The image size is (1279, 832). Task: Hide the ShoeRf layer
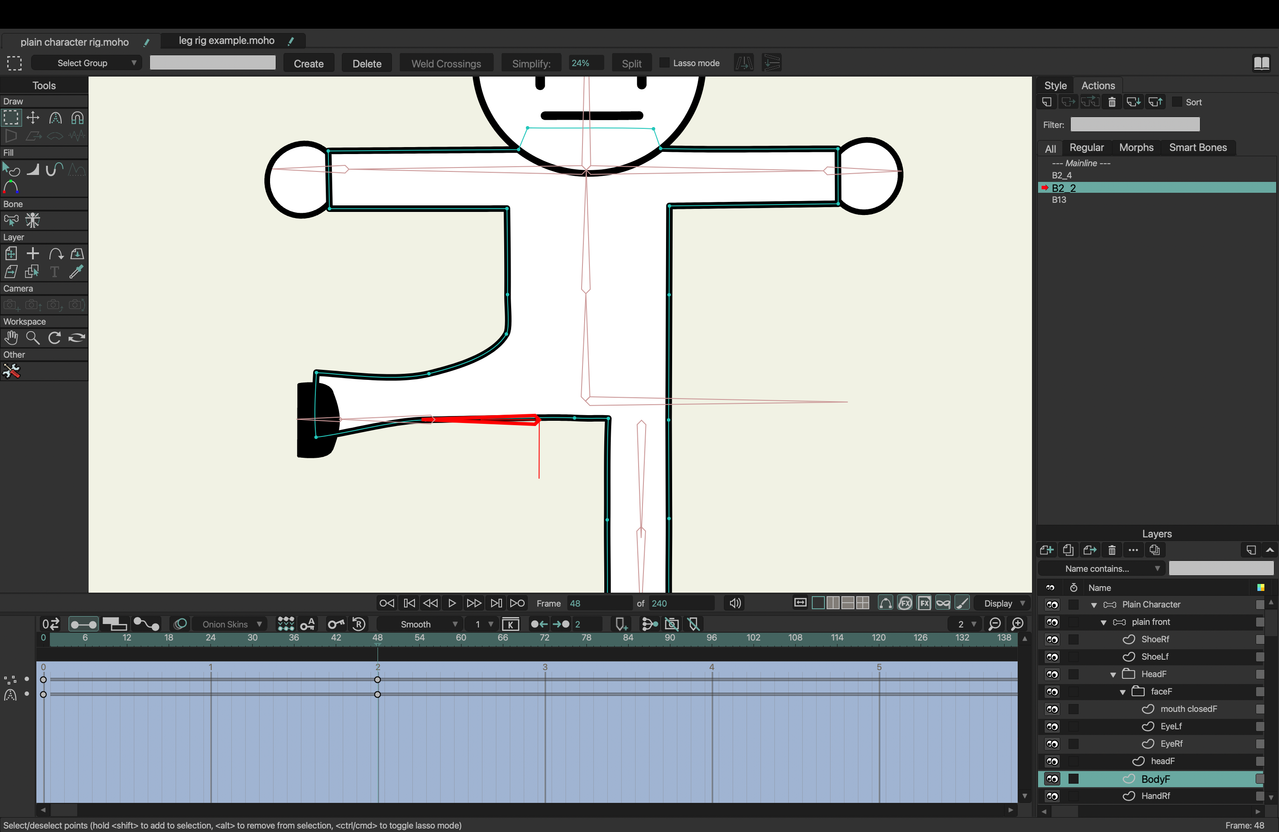1051,639
